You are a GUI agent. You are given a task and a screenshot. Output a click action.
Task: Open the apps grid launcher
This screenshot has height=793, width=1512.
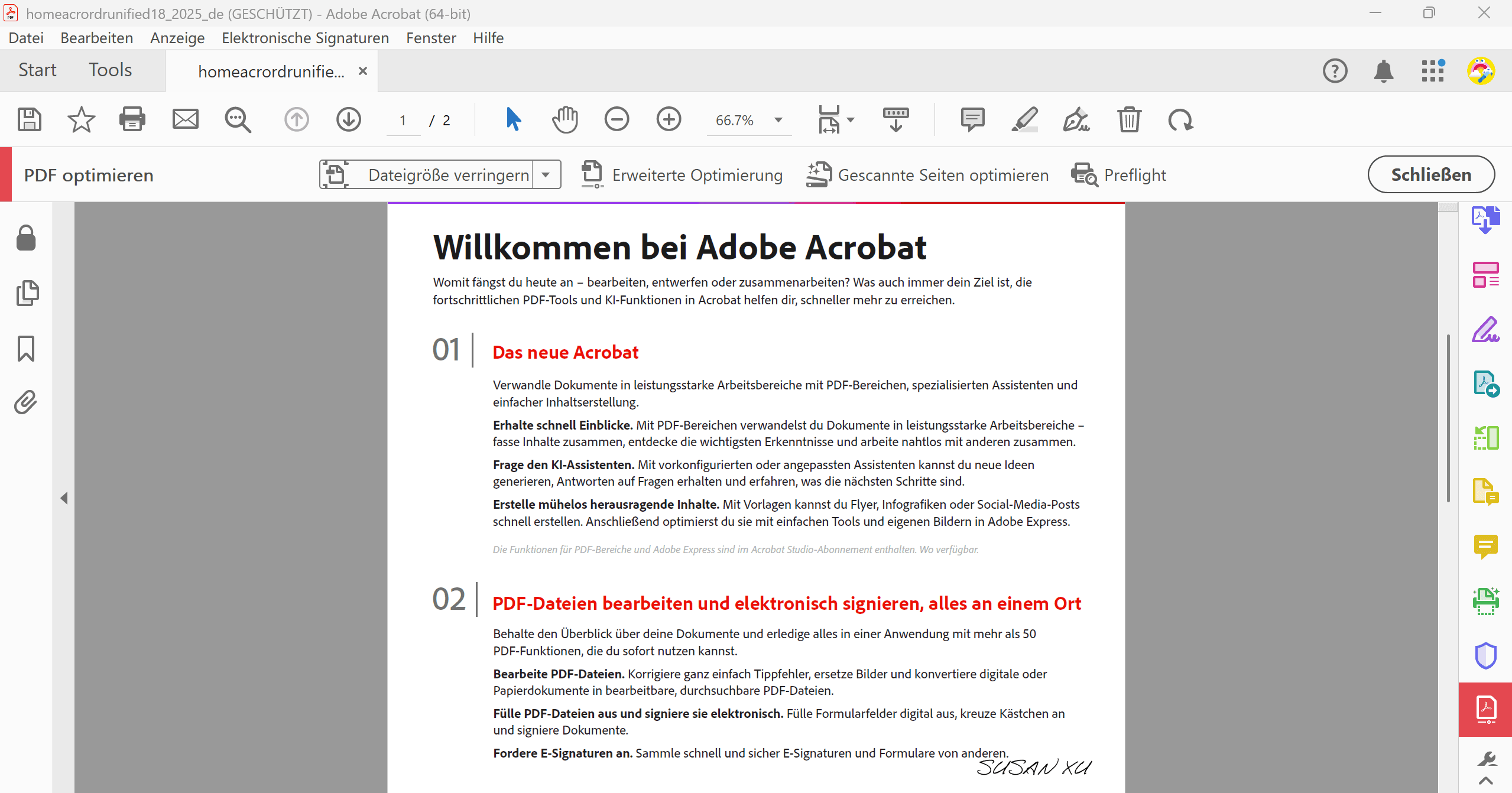point(1433,71)
